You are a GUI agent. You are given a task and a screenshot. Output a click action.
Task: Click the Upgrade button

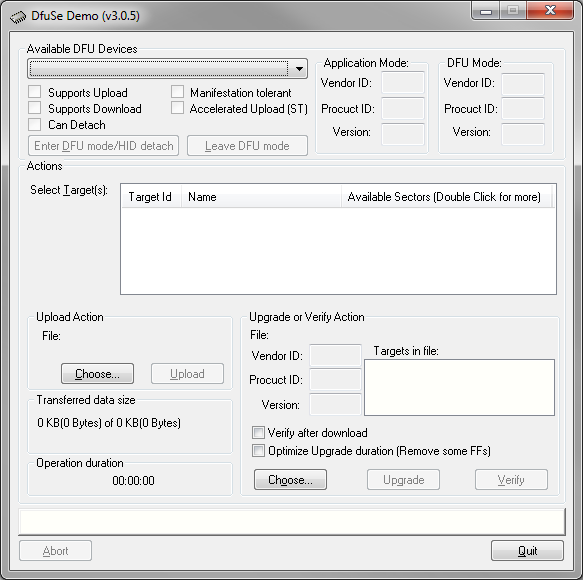(x=403, y=480)
